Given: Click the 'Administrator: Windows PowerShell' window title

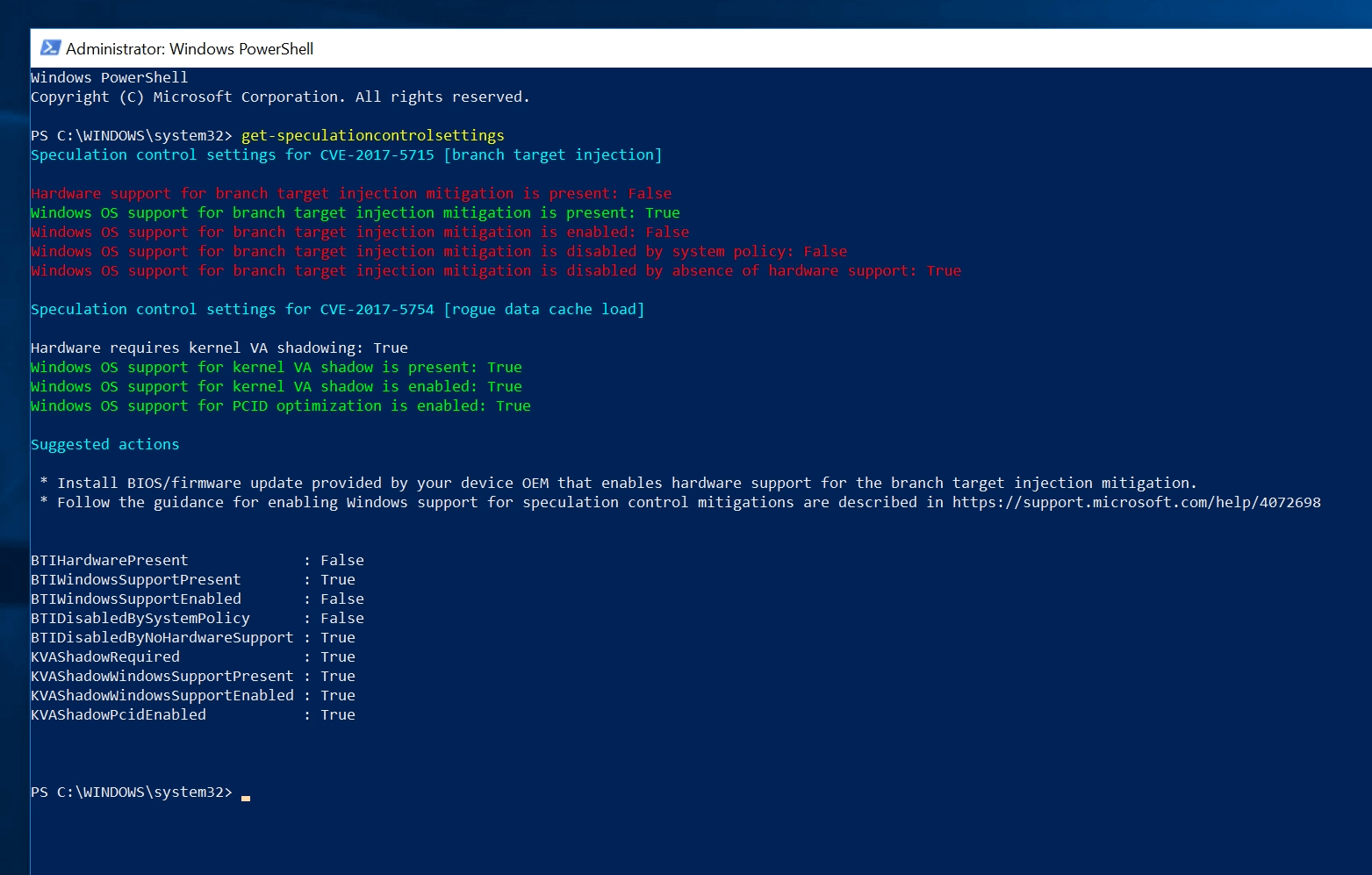Looking at the screenshot, I should point(190,49).
